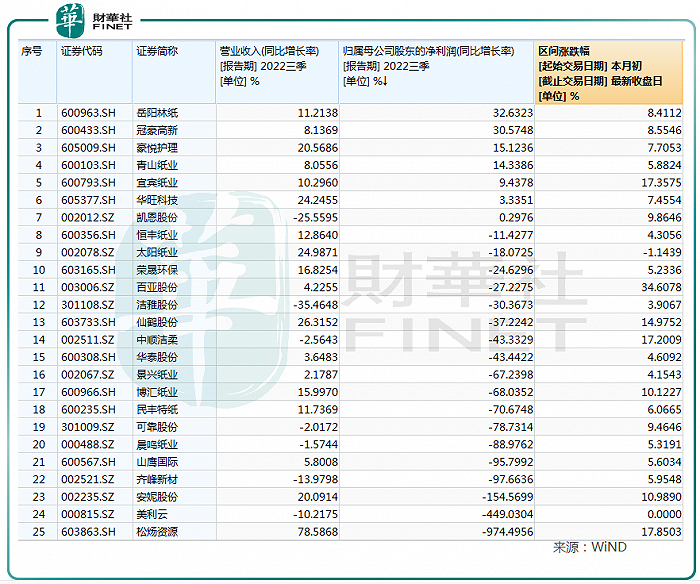The width and height of the screenshot is (700, 584).
Task: Select stock name 民丰特纸
Action: pyautogui.click(x=157, y=409)
